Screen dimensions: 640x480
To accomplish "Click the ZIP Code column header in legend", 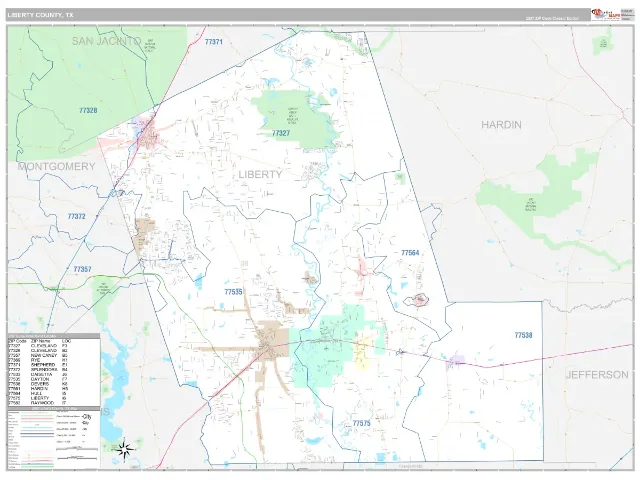I will 18,341.
